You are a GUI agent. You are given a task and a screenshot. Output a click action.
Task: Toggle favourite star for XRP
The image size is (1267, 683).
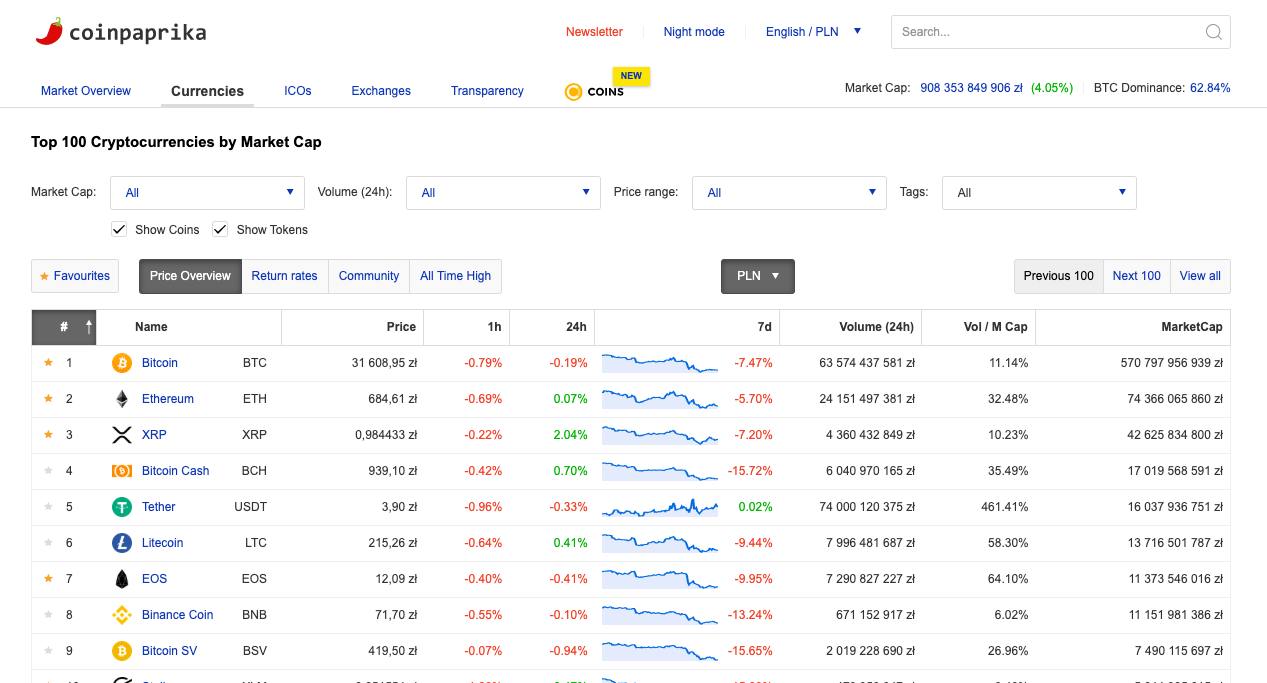click(x=48, y=434)
